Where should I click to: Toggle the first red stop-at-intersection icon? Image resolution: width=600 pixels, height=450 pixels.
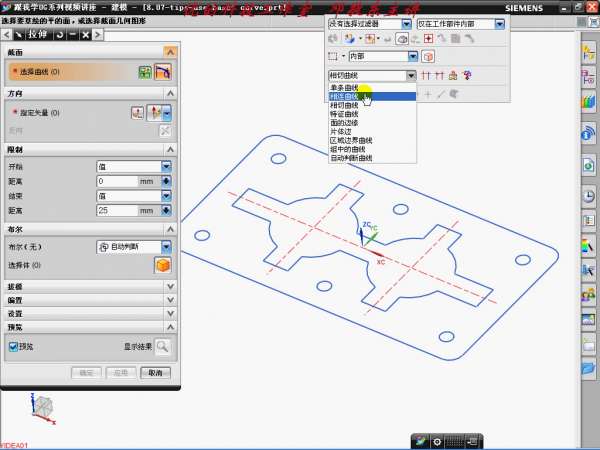pos(426,75)
